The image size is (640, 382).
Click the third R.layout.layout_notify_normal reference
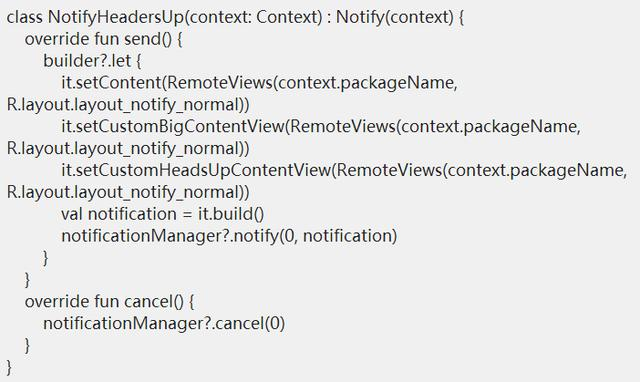click(x=122, y=192)
